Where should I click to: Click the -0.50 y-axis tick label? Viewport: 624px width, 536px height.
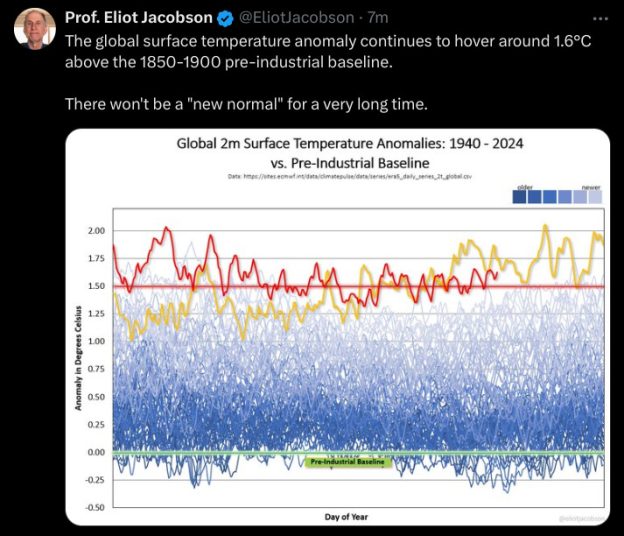coord(94,508)
